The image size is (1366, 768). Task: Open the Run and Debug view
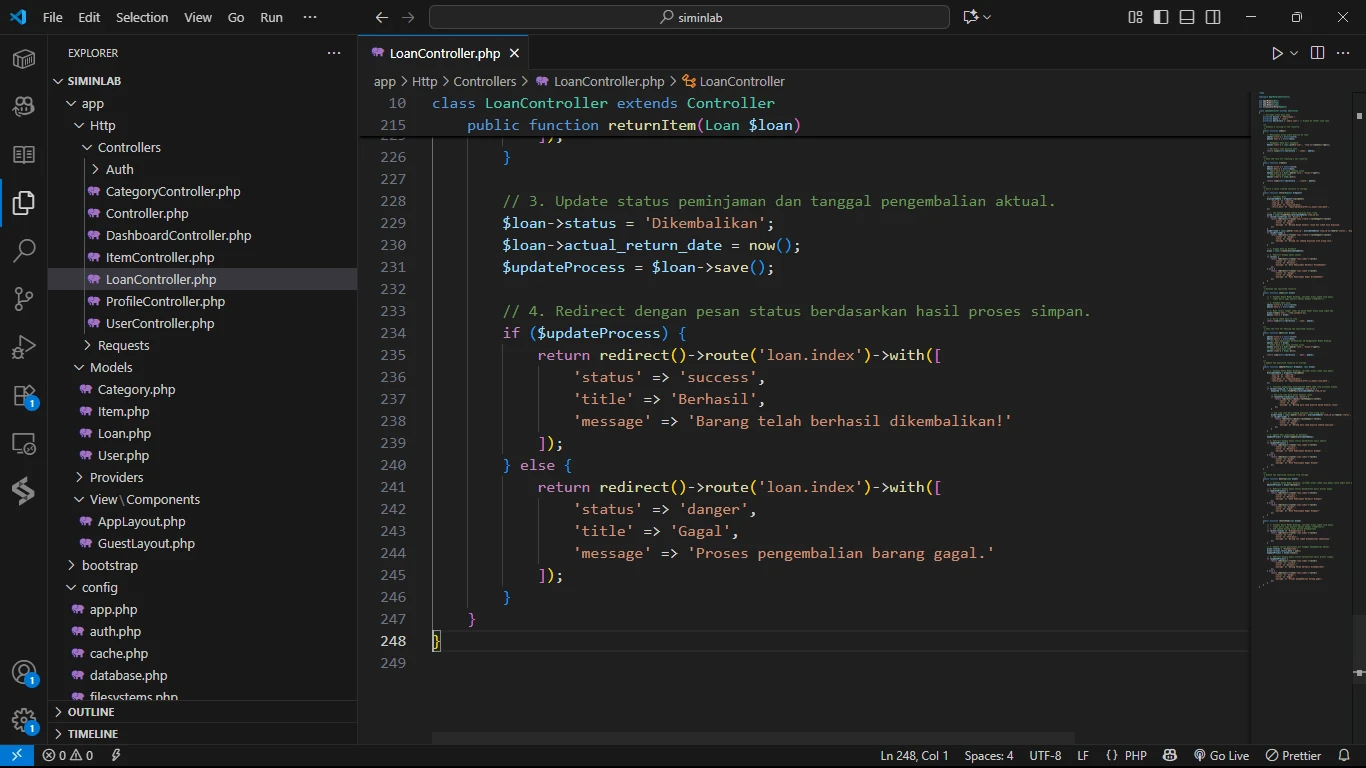tap(24, 347)
